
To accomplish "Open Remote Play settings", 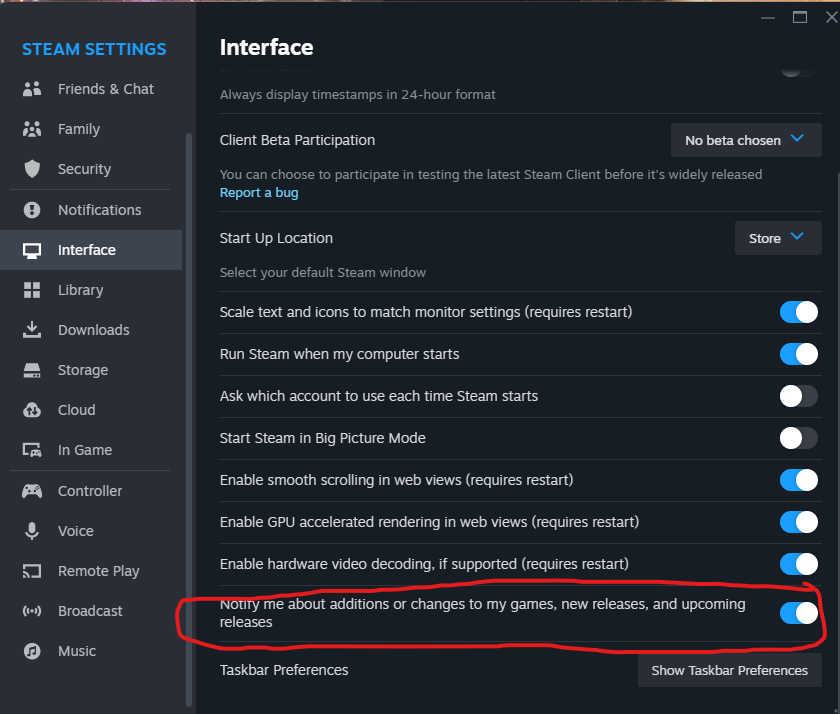I will [91, 571].
